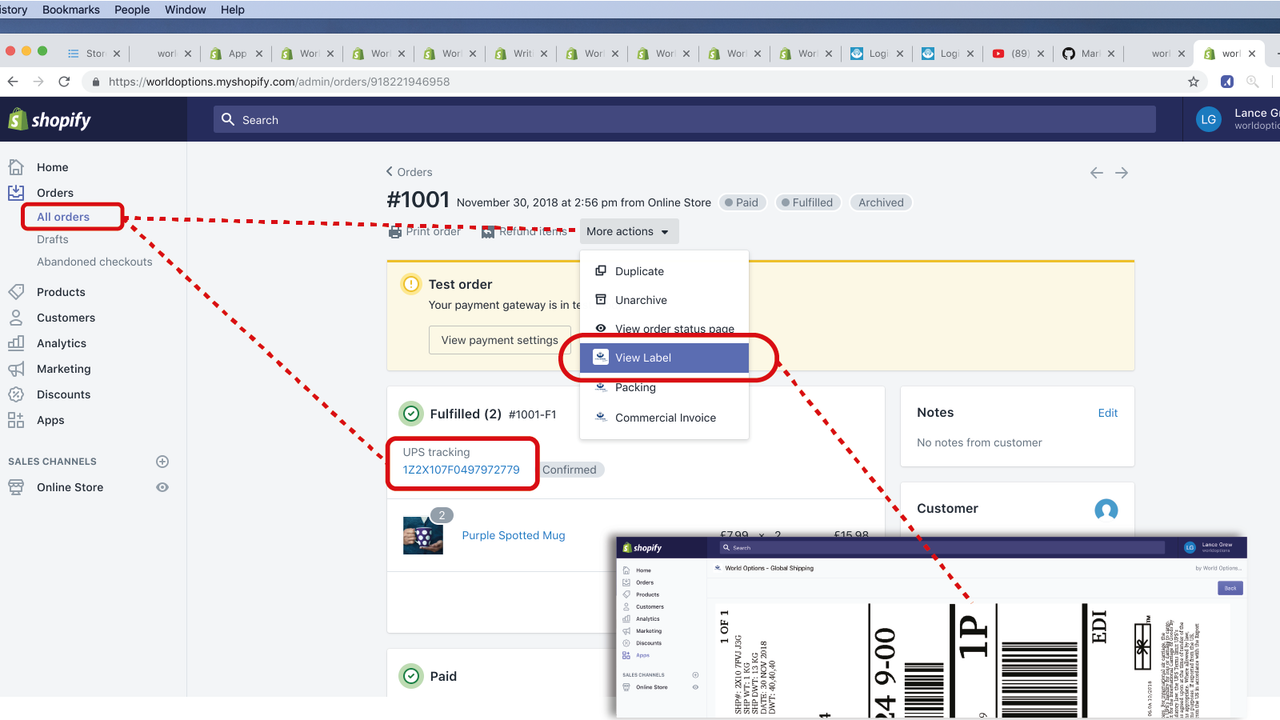Focus the Shopify search field

(x=684, y=120)
